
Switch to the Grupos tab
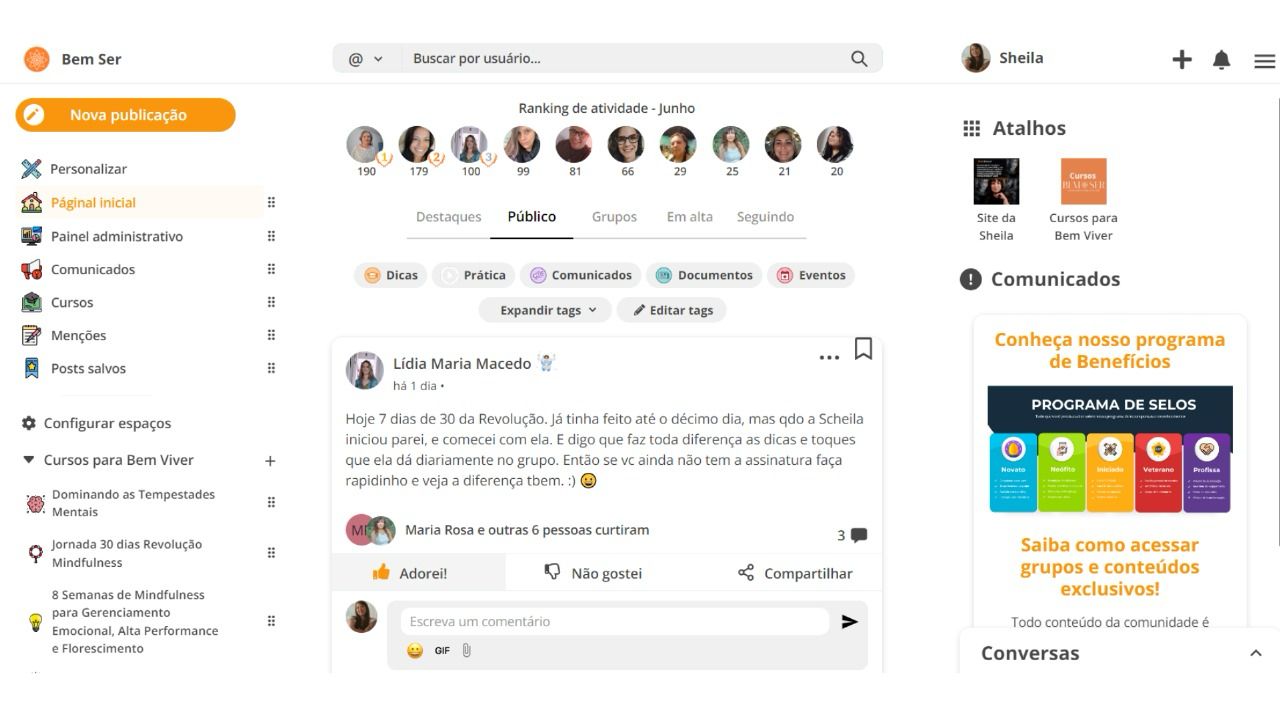[x=614, y=217]
